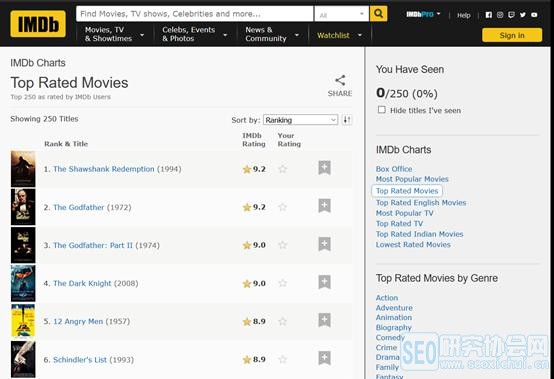The image size is (554, 379).
Task: Expand Movies, TV & Showtimes menu
Action: tap(114, 34)
